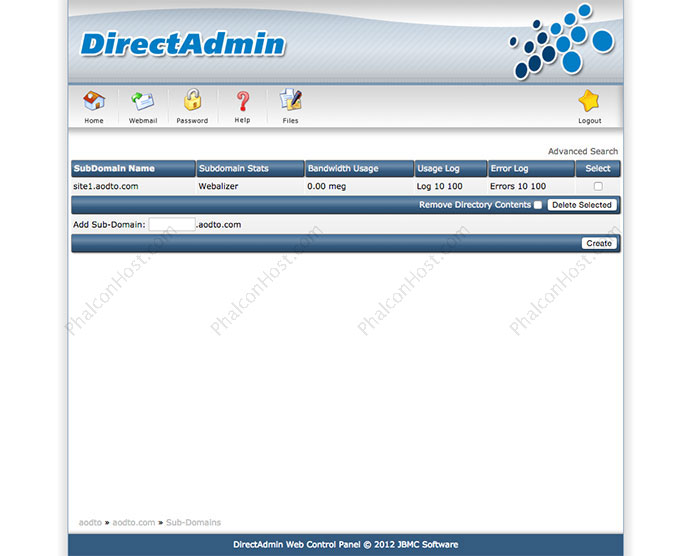Go to aodto breadcrumb link
Image resolution: width=700 pixels, height=556 pixels.
click(90, 523)
